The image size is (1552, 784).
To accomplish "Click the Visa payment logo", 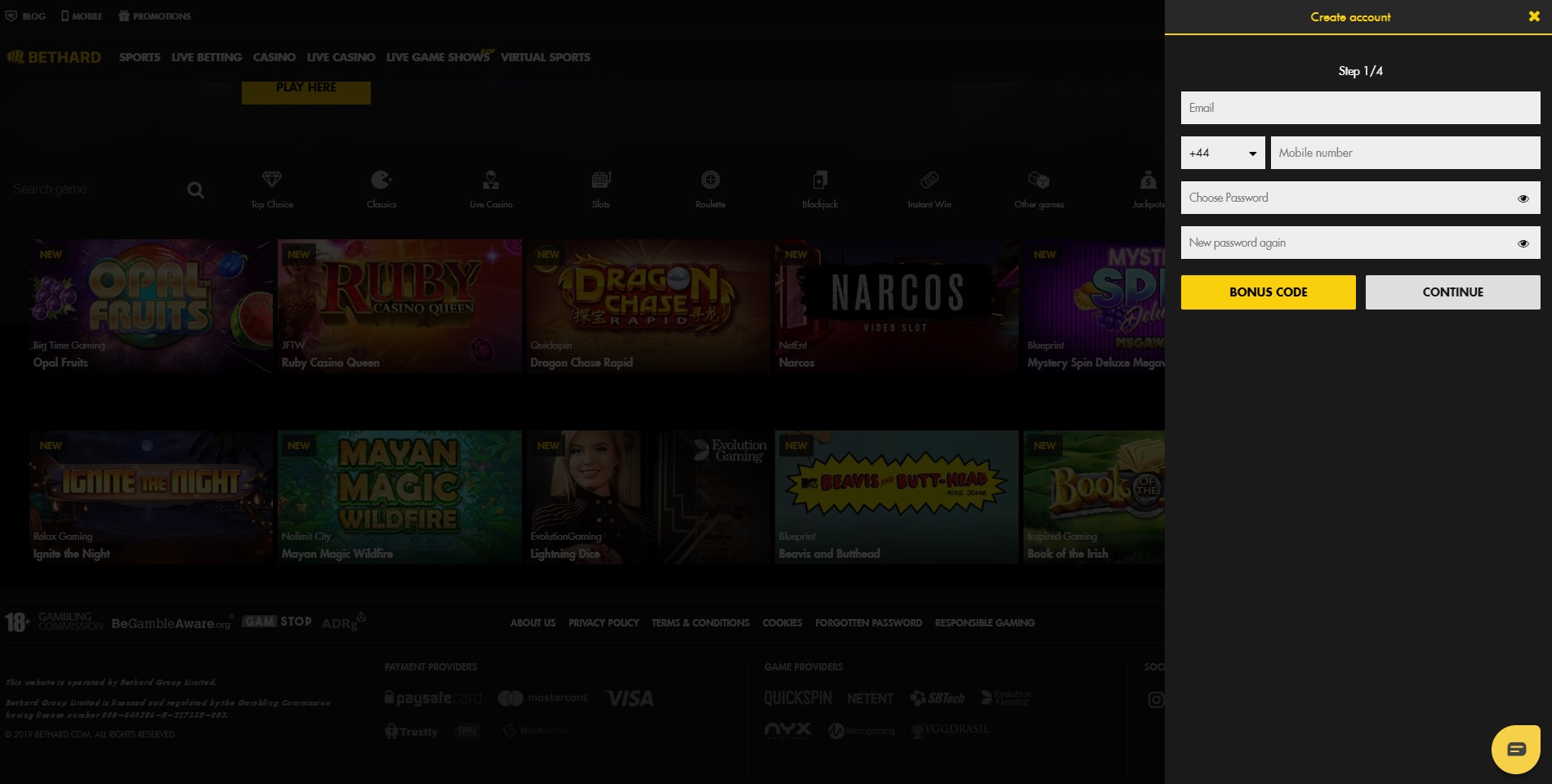I will 630,699.
